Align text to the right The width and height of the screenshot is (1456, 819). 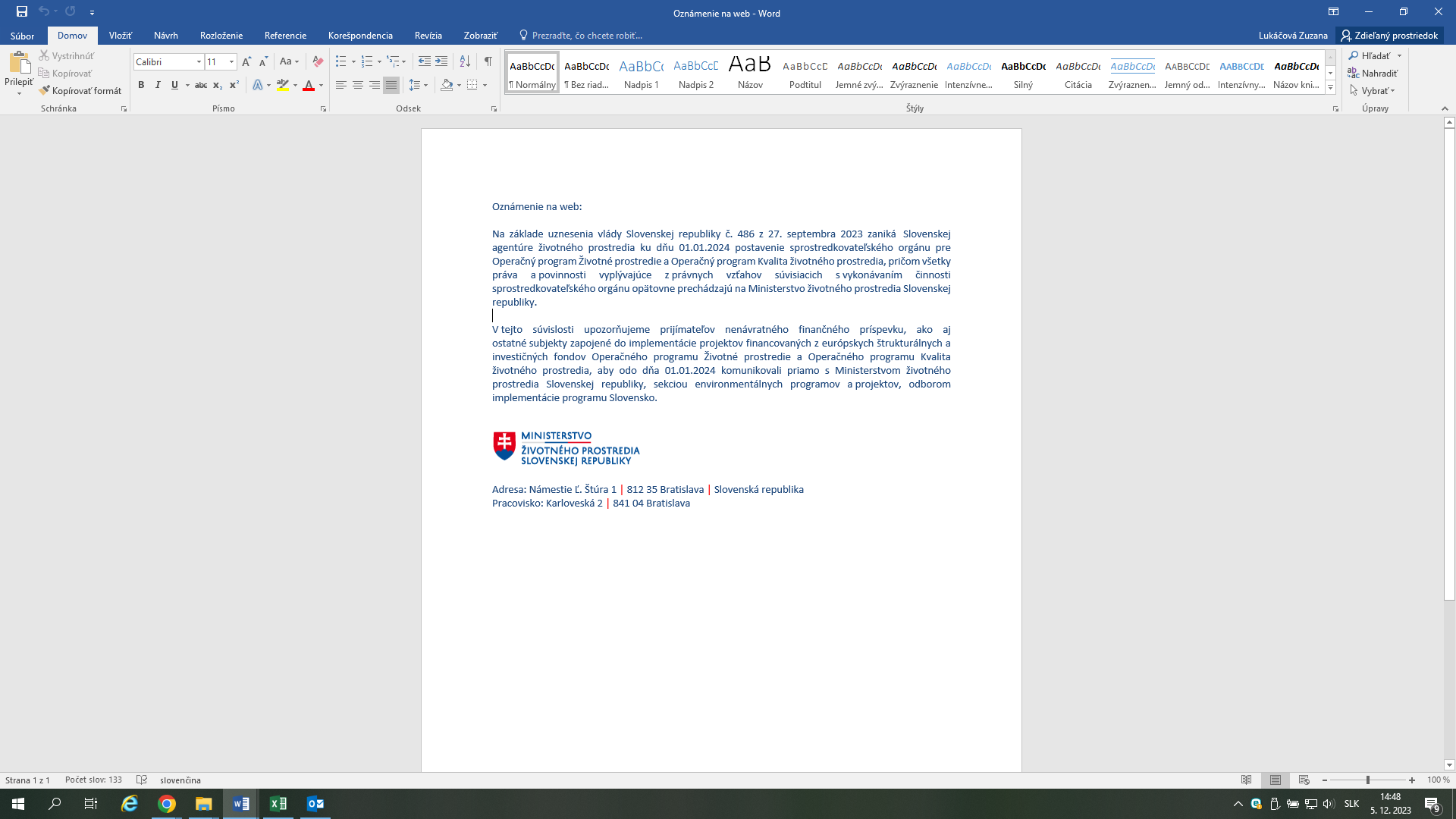tap(375, 85)
